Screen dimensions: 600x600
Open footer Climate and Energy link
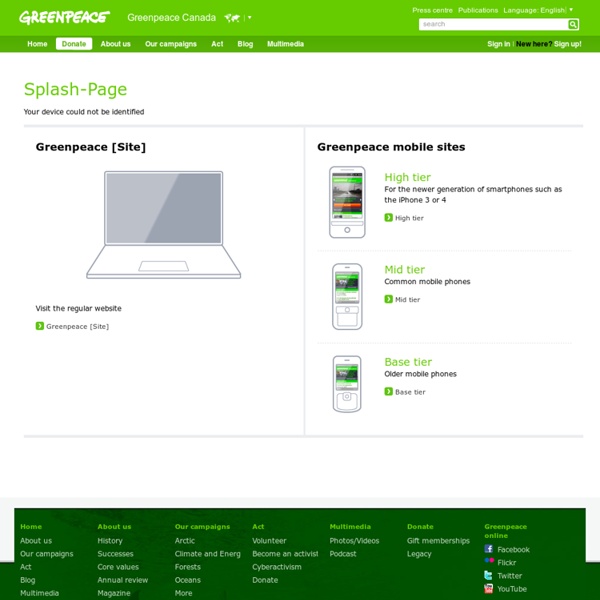[x=207, y=554]
